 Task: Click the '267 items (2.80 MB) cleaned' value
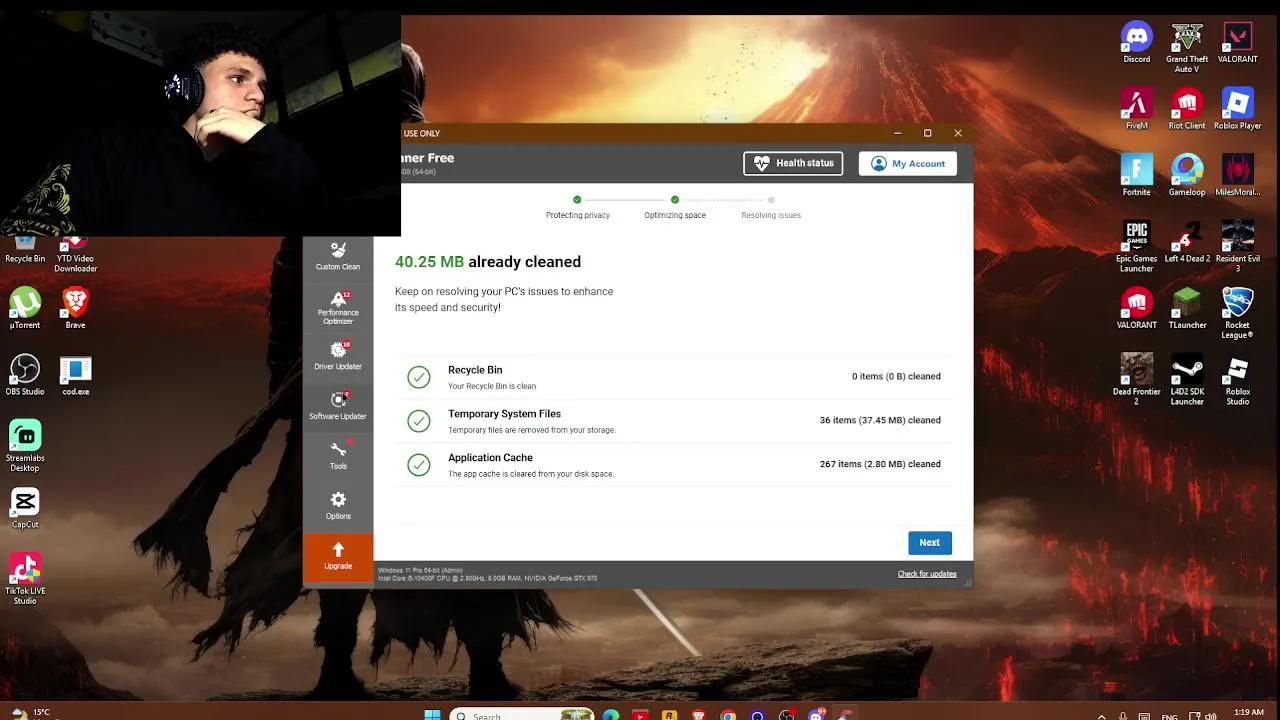point(880,464)
